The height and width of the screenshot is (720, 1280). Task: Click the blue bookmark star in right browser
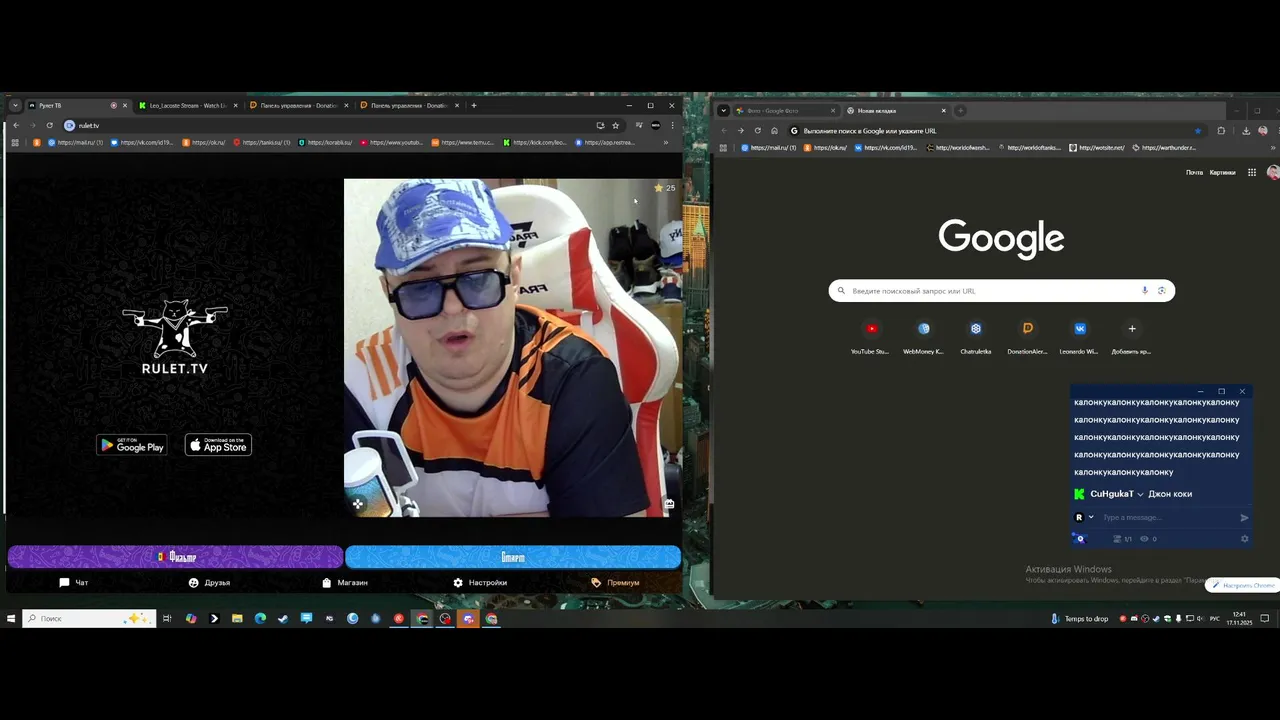click(1197, 131)
